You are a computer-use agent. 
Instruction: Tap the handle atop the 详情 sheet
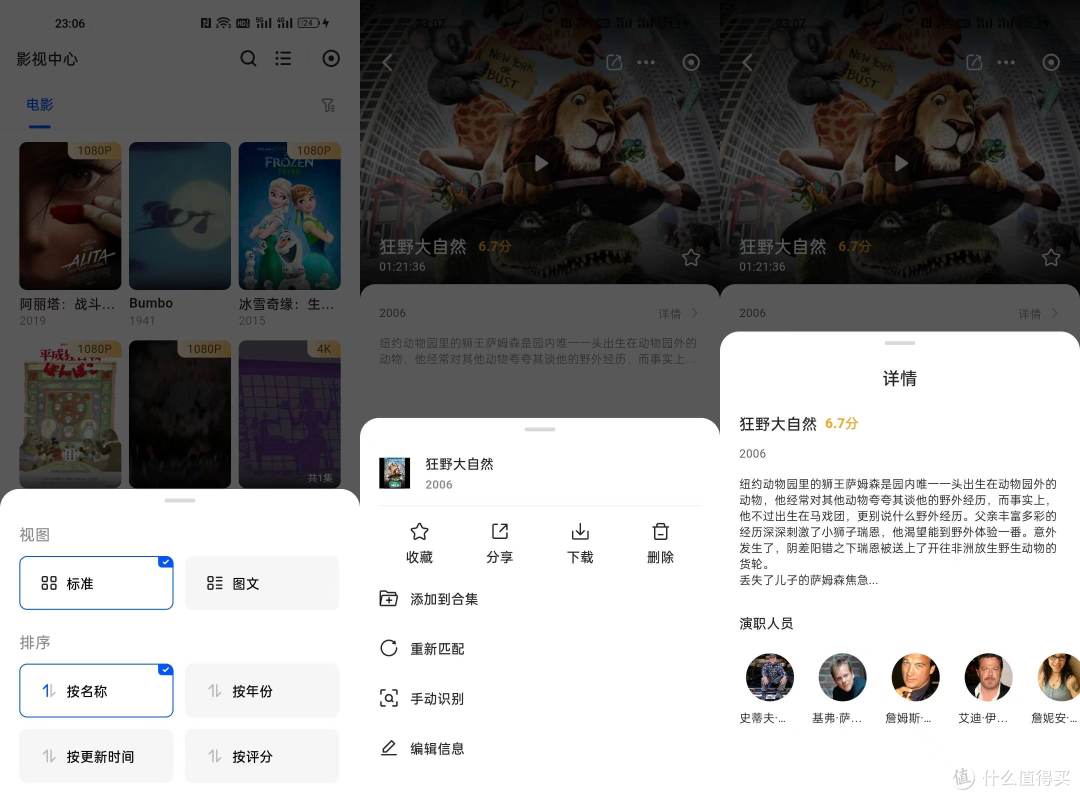coord(900,342)
